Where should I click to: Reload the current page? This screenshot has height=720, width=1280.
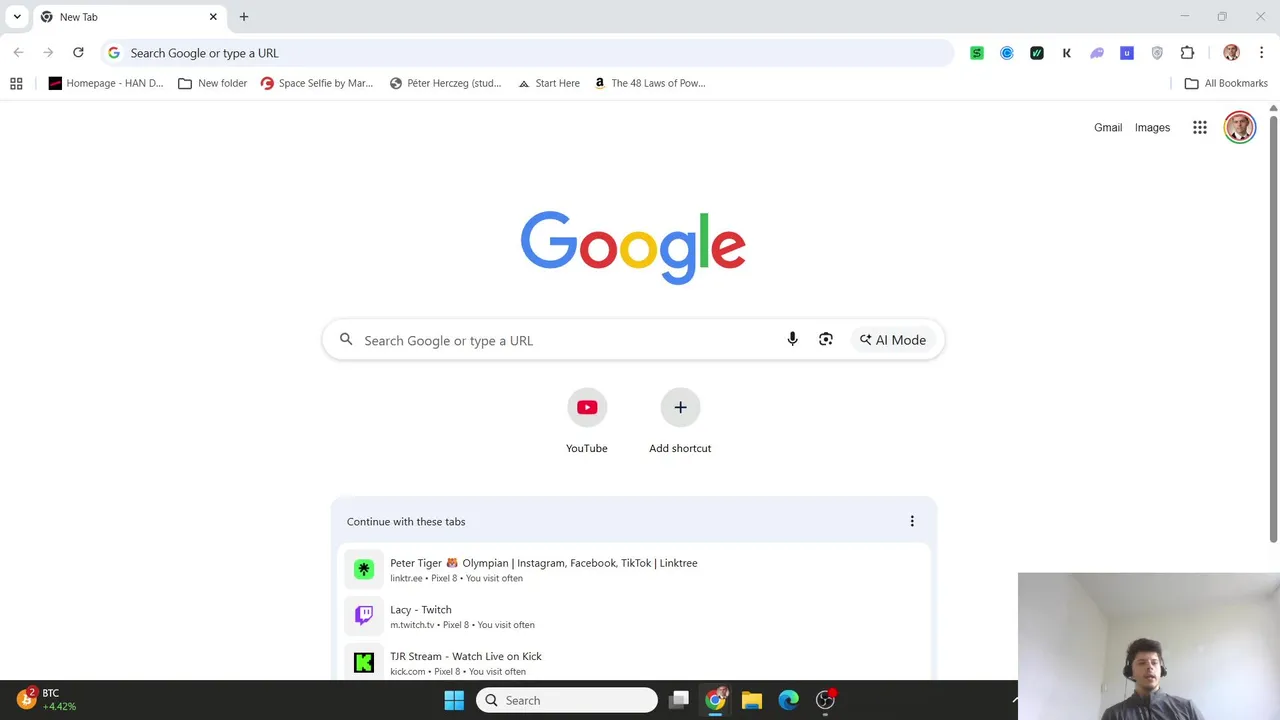(78, 53)
